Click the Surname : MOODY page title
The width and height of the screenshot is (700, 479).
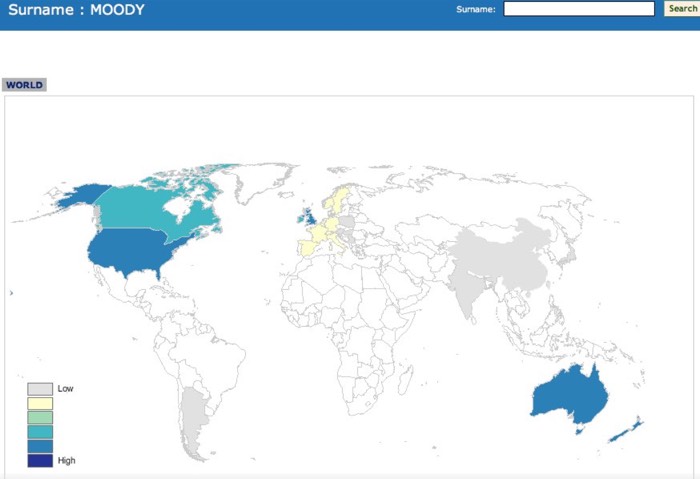[x=77, y=10]
